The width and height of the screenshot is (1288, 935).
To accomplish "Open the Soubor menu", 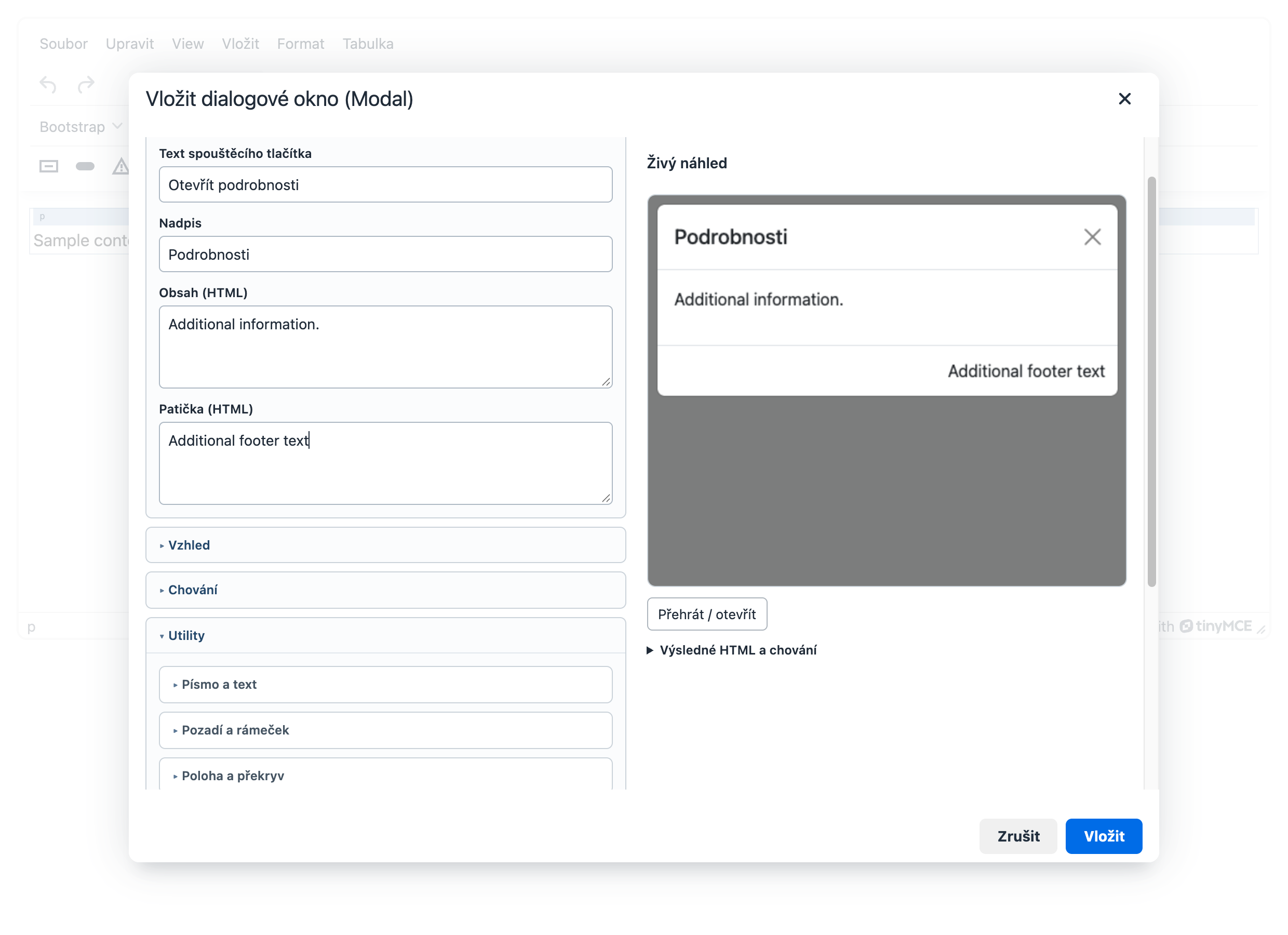I will tap(63, 44).
